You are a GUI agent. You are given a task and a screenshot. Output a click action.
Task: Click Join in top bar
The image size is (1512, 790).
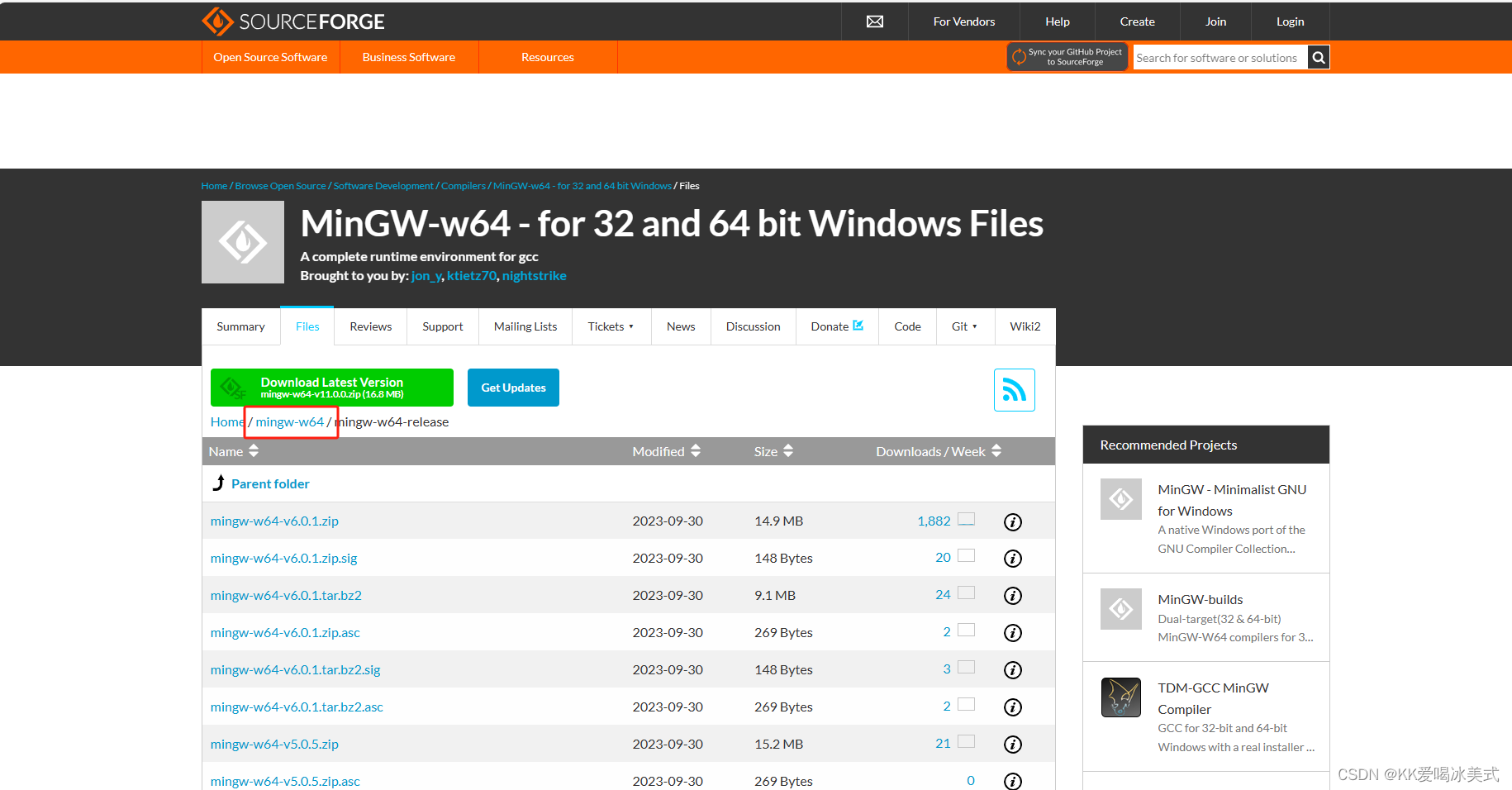1216,21
